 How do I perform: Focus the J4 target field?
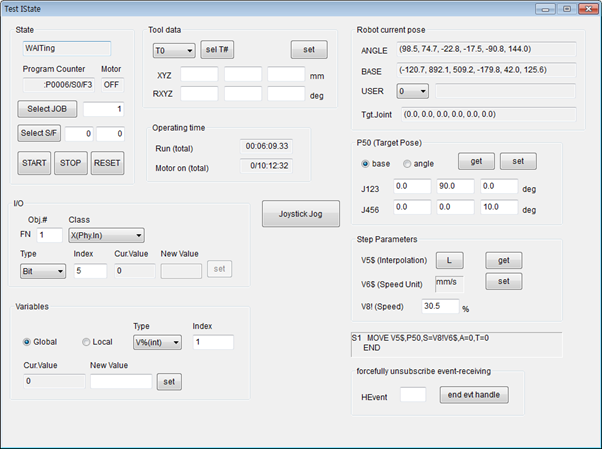pos(412,207)
